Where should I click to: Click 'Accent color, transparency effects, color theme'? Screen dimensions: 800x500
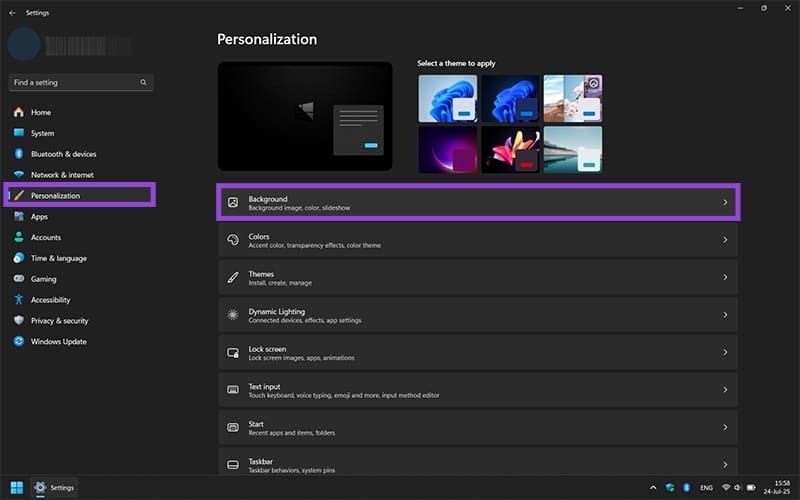tap(314, 245)
